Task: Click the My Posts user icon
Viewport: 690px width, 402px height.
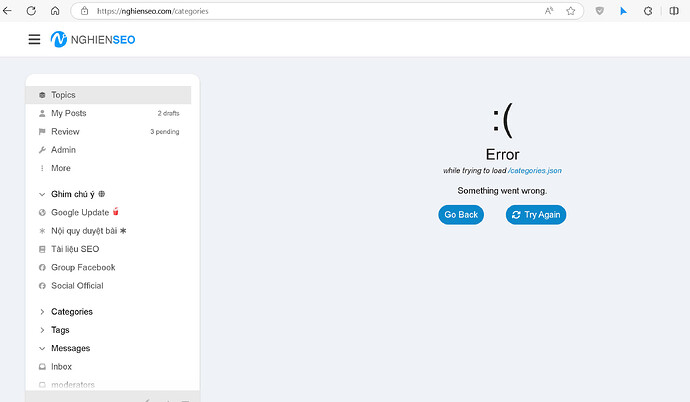Action: click(x=42, y=113)
